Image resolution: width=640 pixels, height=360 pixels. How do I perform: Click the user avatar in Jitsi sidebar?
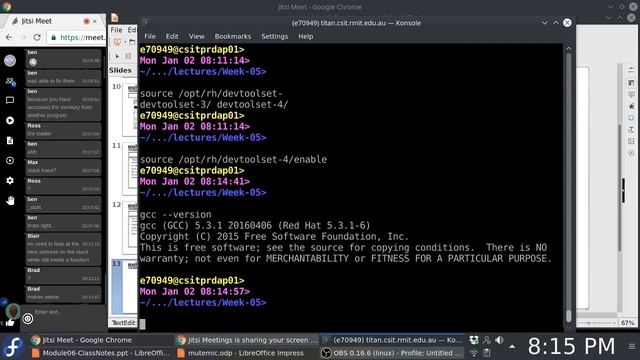10,60
